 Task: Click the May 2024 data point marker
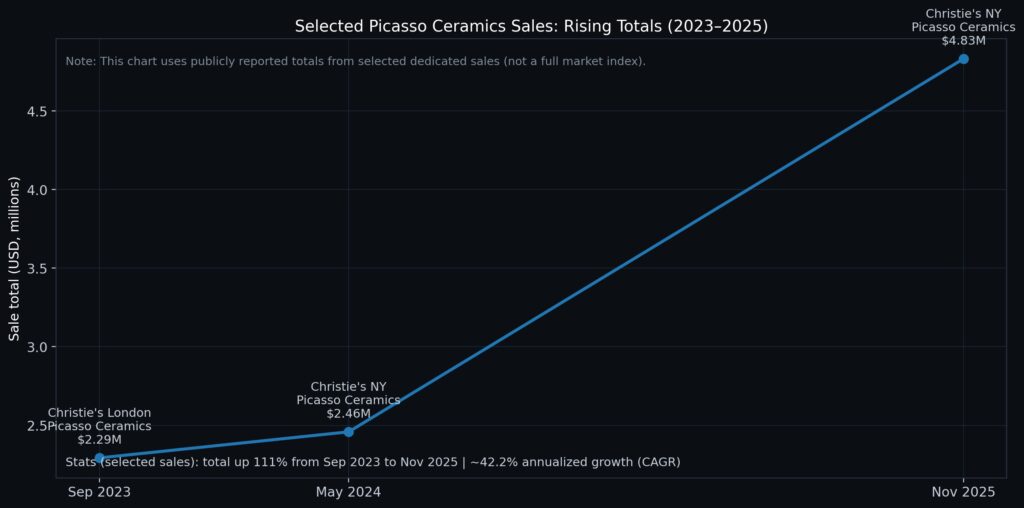pyautogui.click(x=348, y=432)
